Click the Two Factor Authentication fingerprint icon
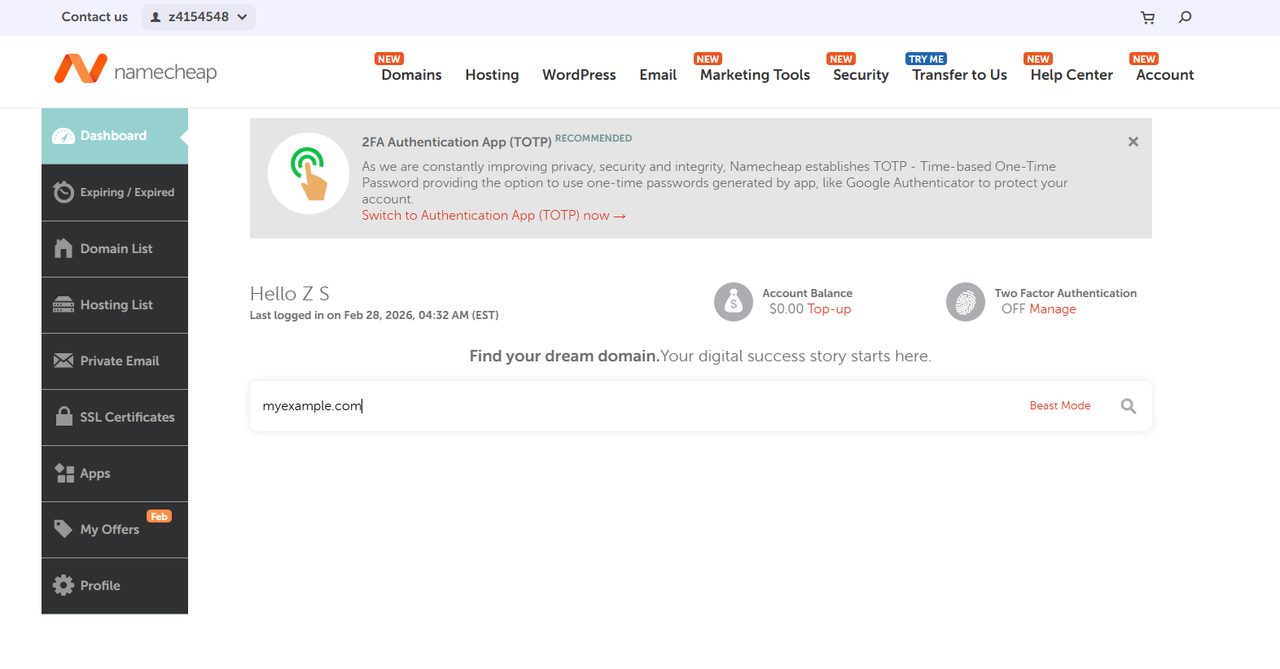The image size is (1280, 669). point(965,301)
